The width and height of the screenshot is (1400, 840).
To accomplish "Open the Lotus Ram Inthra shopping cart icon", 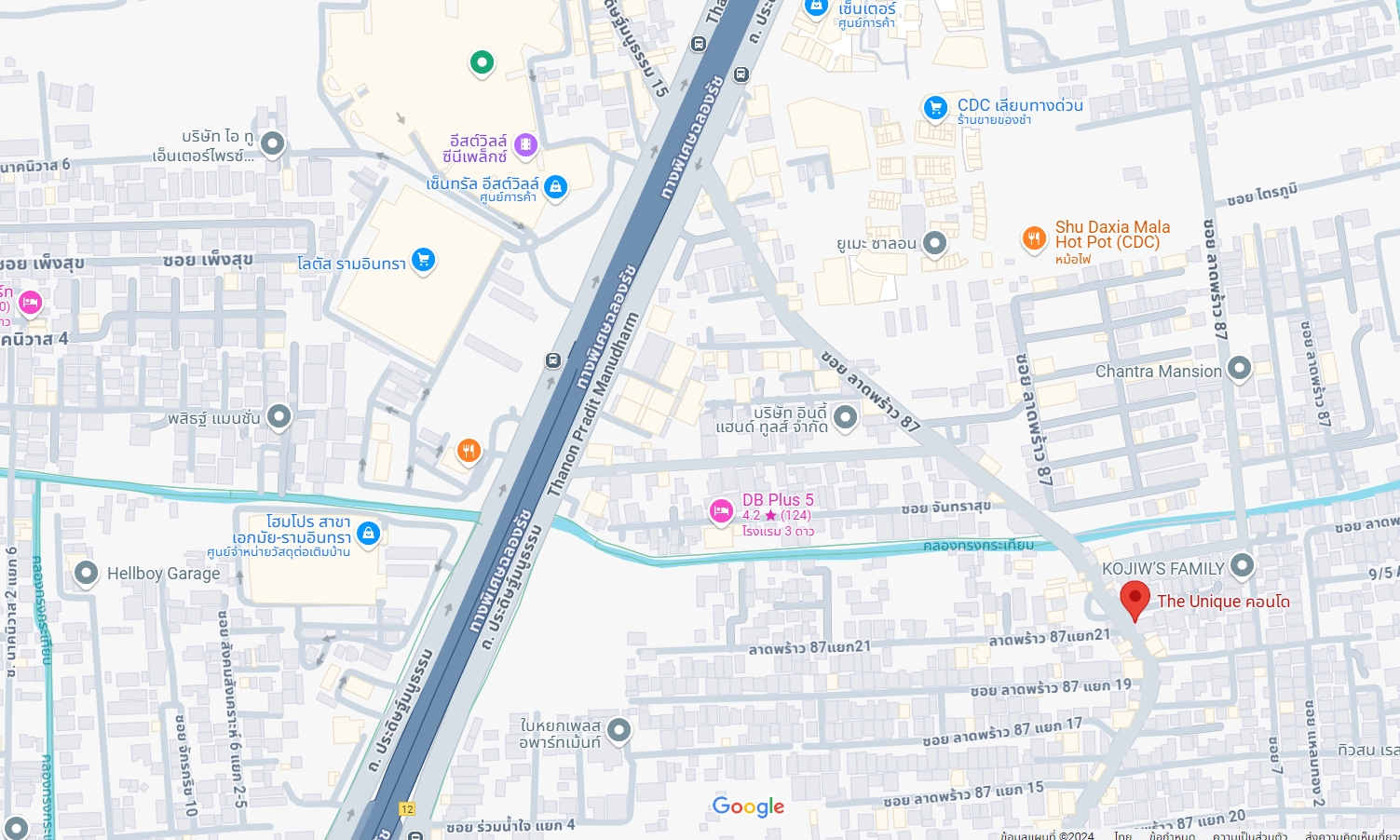I will [424, 261].
